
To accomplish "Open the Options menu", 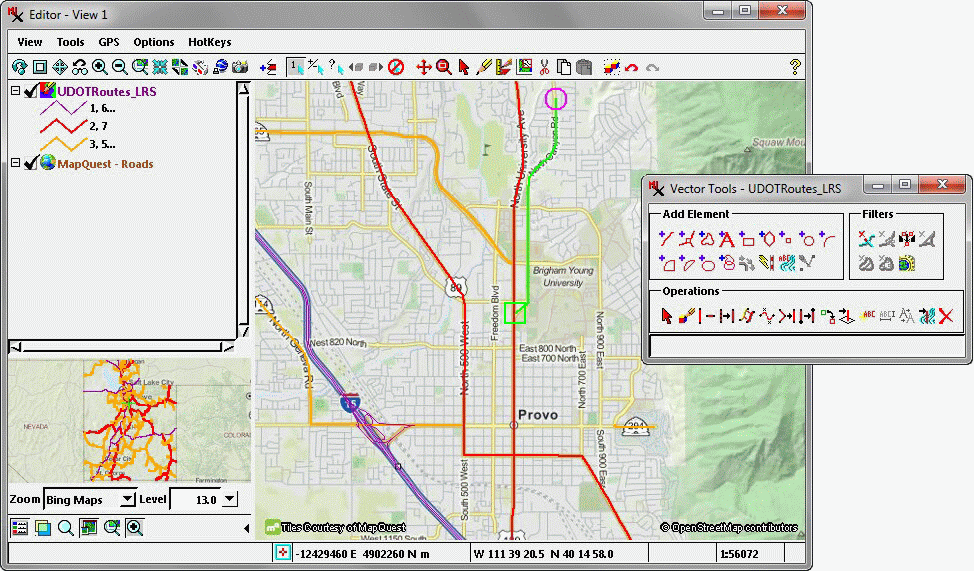I will click(x=153, y=42).
